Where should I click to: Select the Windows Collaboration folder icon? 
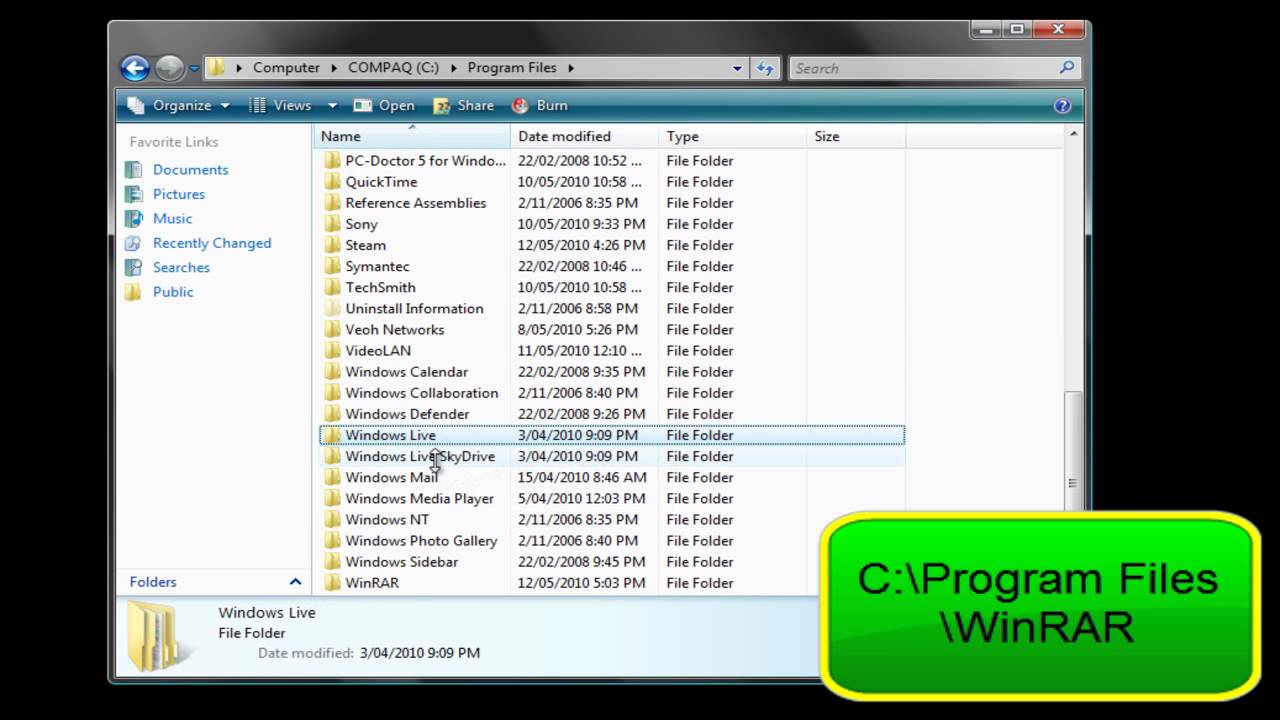click(x=332, y=392)
